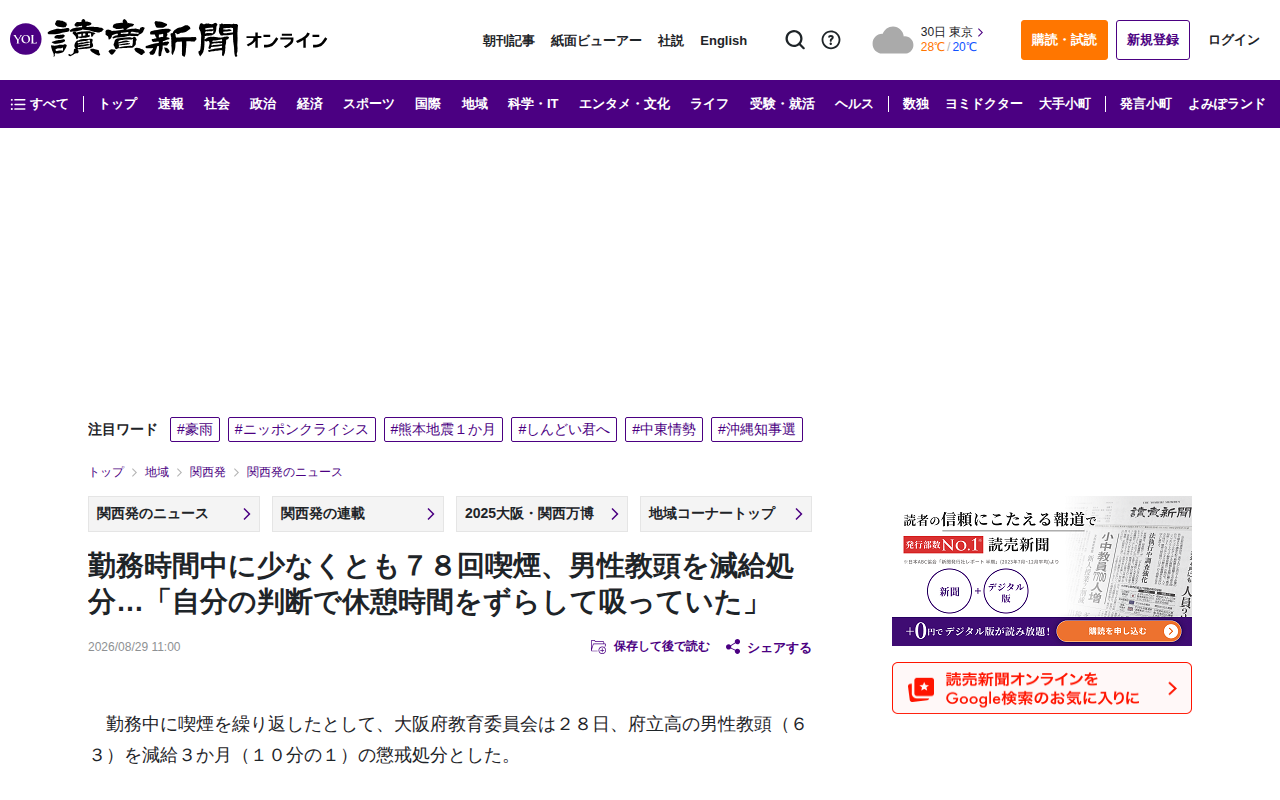
Task: Click the シェアする share icon
Action: coord(733,647)
